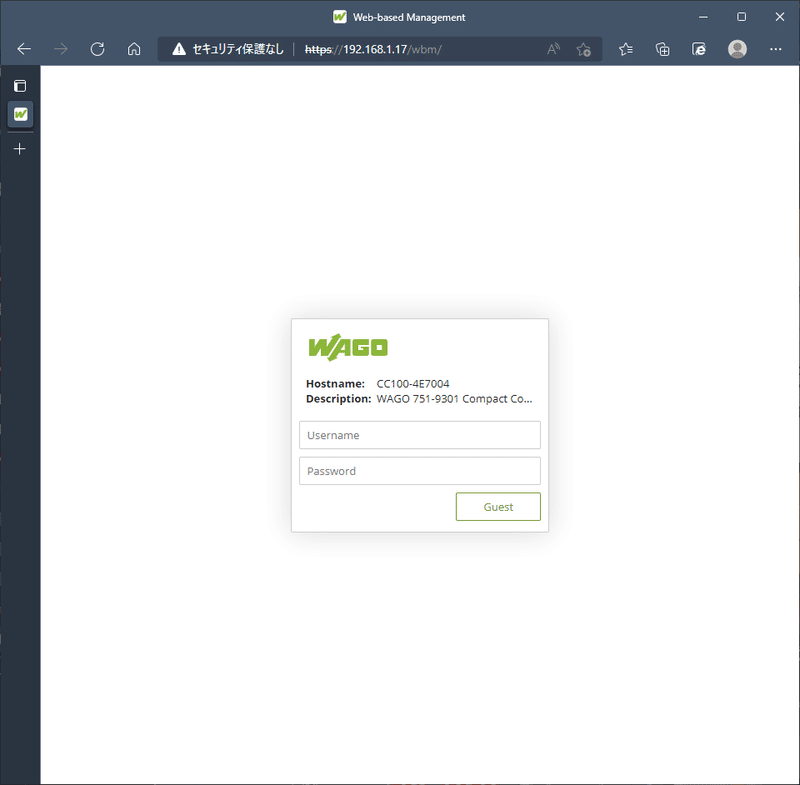Open a new tab with plus button
This screenshot has height=785, width=800.
[x=20, y=149]
